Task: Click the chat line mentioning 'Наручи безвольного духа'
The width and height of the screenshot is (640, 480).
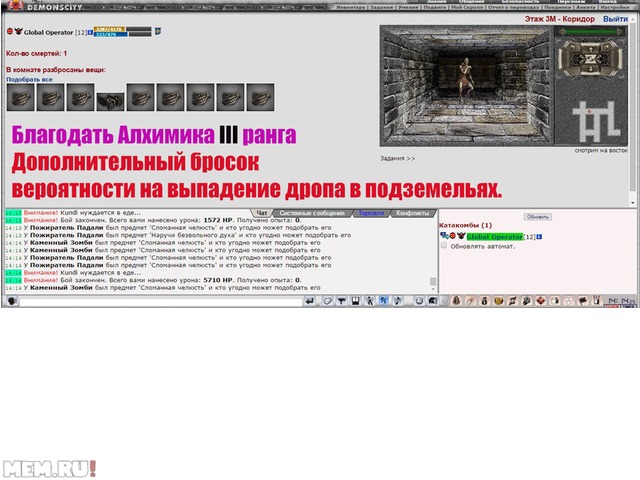Action: [178, 235]
